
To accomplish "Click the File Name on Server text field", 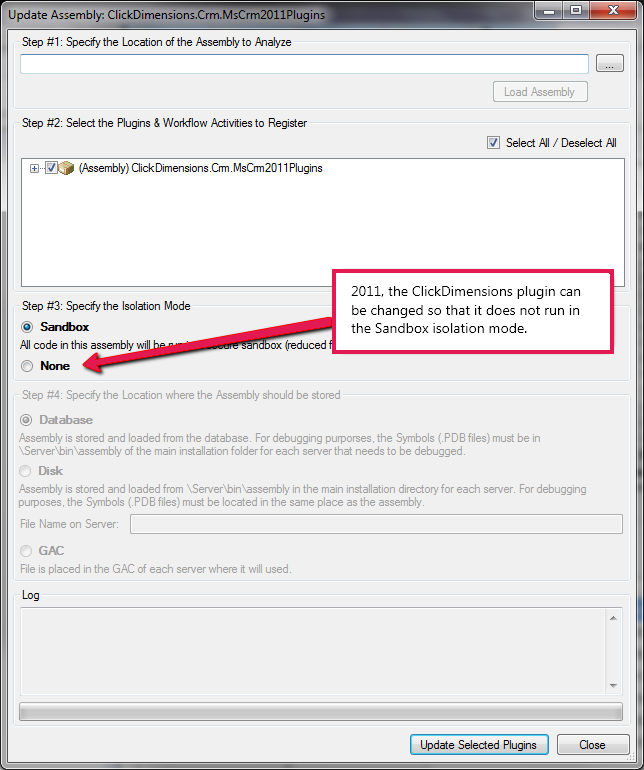I will [376, 524].
